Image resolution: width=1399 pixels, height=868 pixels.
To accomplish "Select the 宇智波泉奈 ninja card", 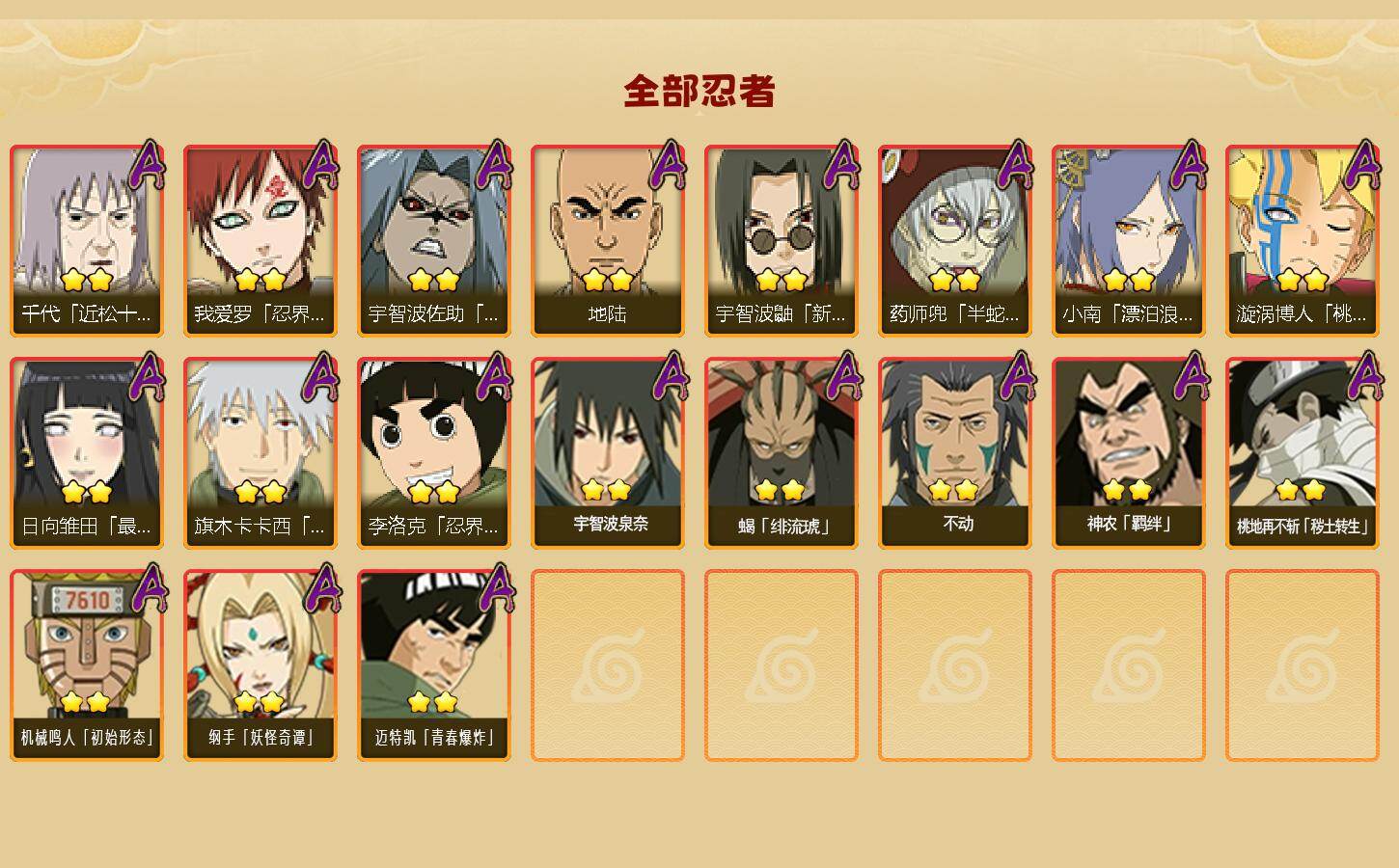I will coord(608,453).
